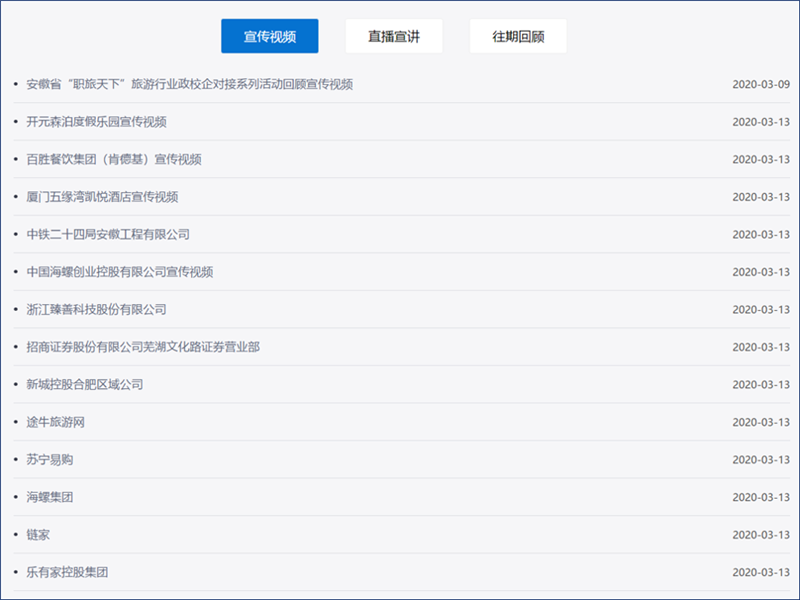Click the 苏宁易购 link

(49, 460)
